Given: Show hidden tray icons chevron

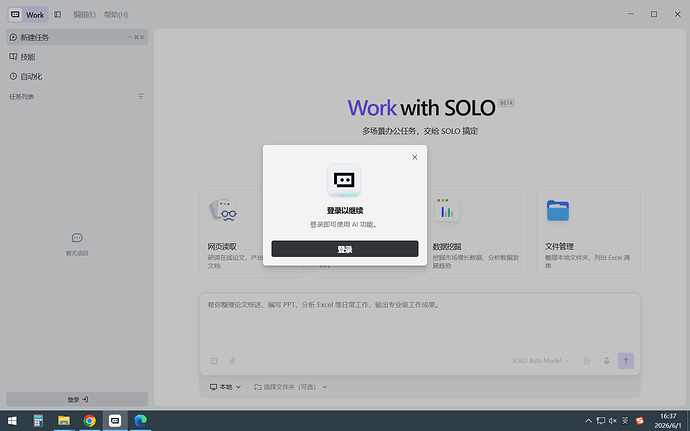Looking at the screenshot, I should 588,421.
